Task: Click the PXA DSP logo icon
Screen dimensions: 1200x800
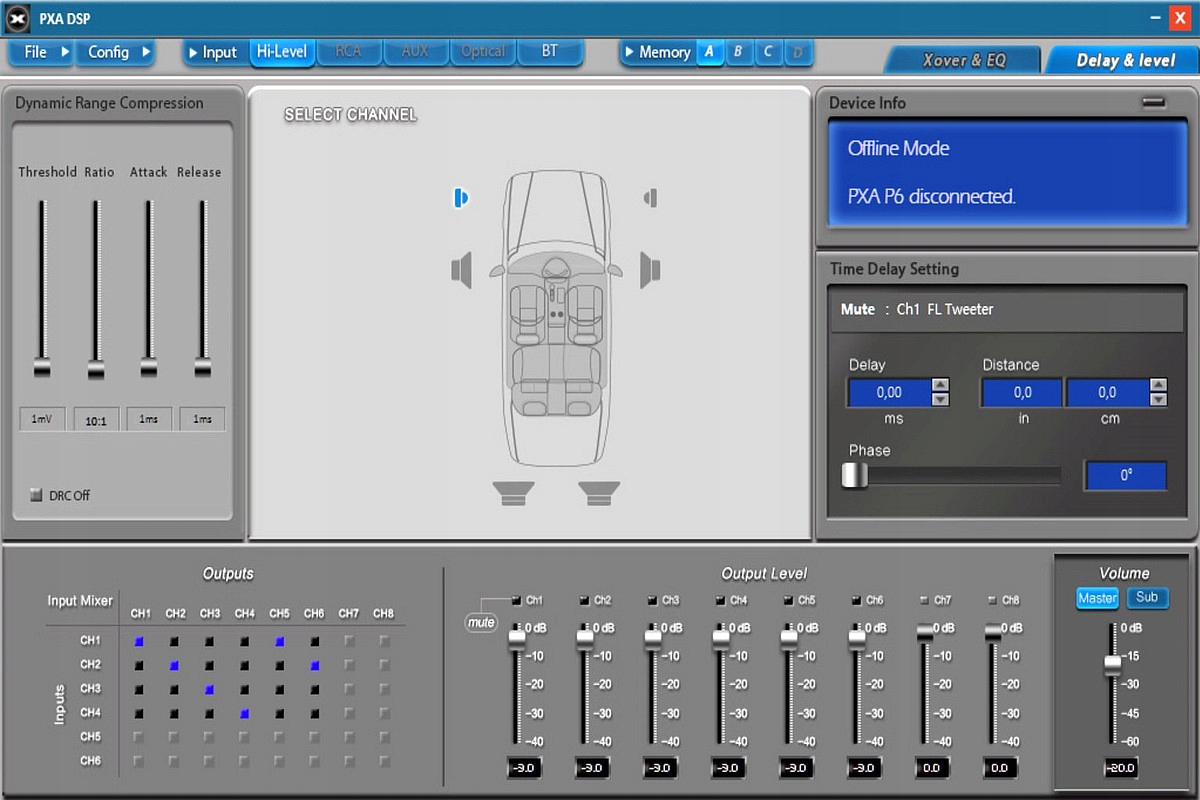Action: point(19,18)
